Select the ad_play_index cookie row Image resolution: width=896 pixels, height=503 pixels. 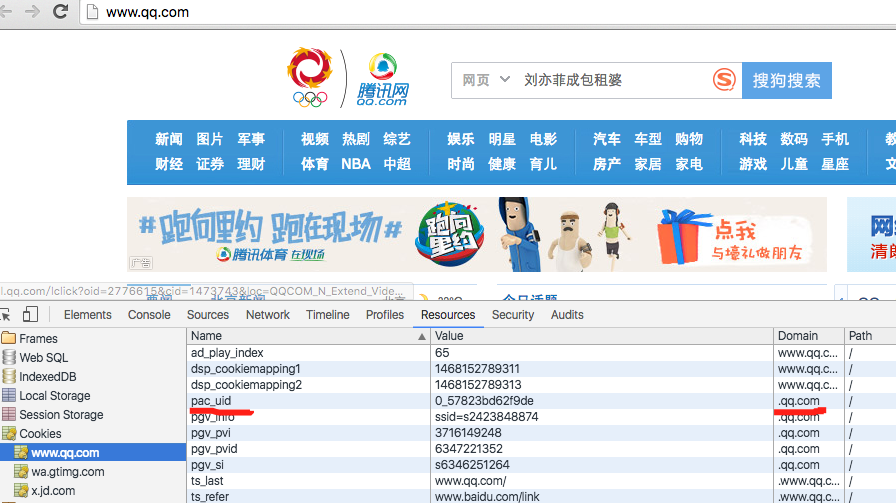tap(541, 353)
